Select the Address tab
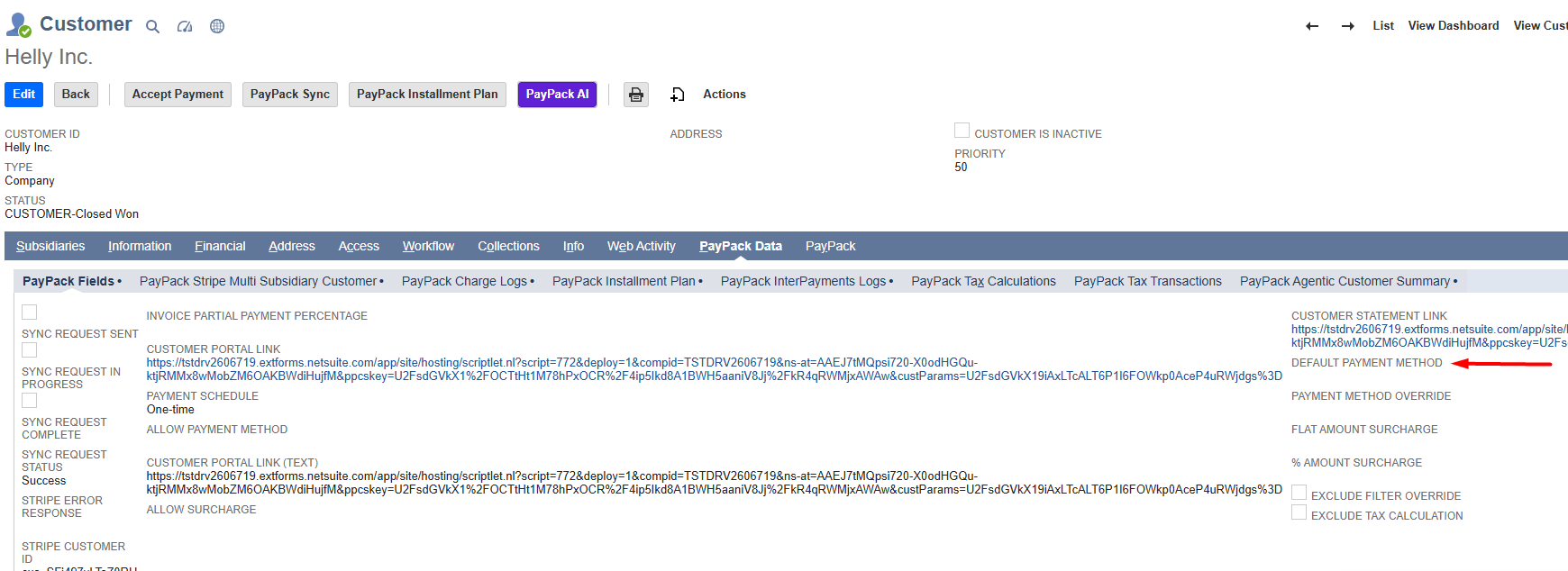Viewport: 1568px width, 571px height. click(x=292, y=246)
